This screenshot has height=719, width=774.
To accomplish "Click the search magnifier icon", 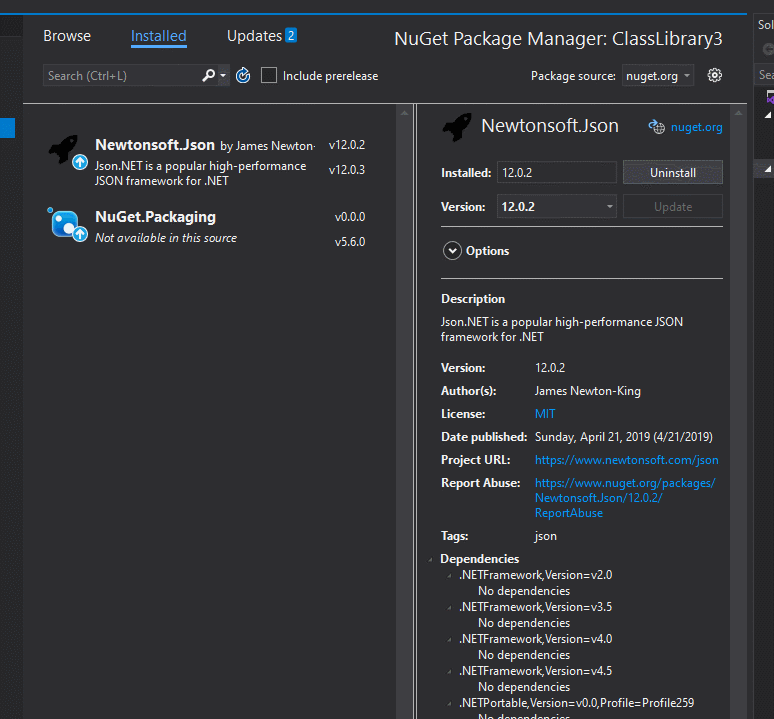I will click(209, 76).
